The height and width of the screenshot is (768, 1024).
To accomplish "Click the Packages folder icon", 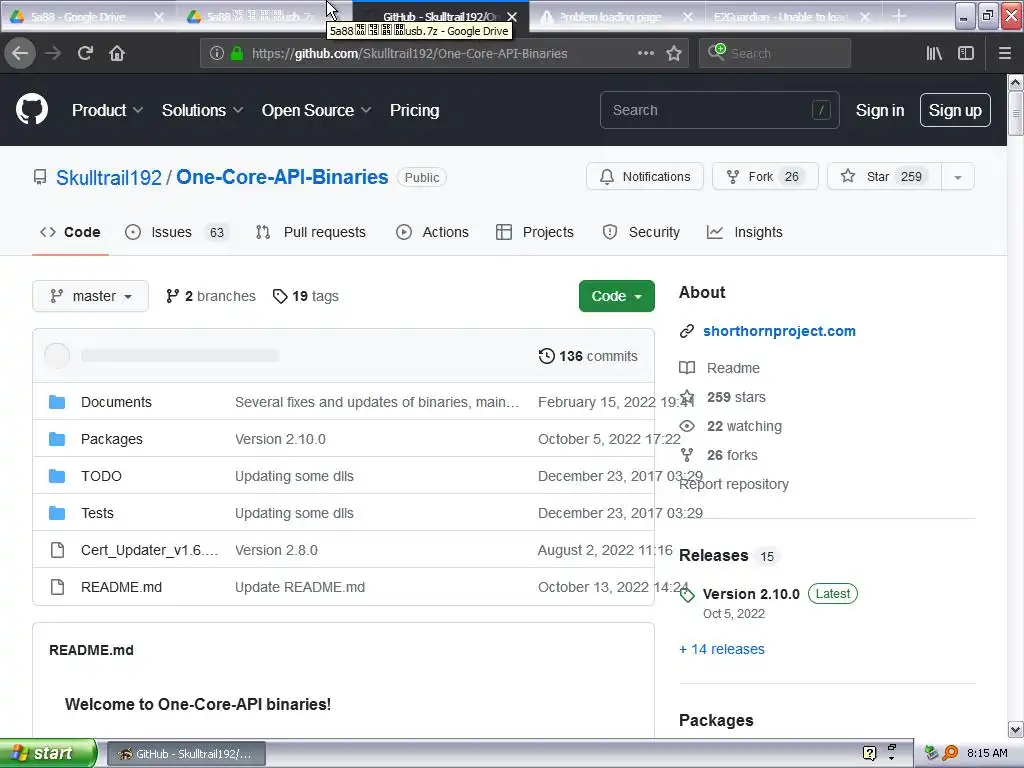I will 57,439.
